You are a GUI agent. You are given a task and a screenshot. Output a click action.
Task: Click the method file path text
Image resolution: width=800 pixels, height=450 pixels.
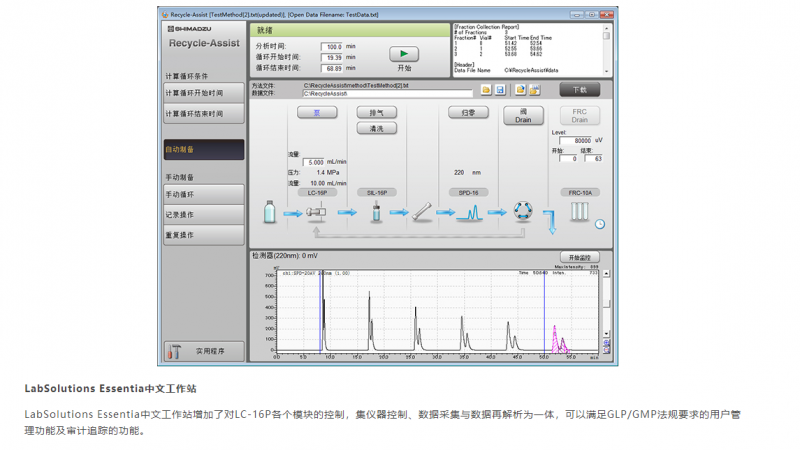pos(356,86)
